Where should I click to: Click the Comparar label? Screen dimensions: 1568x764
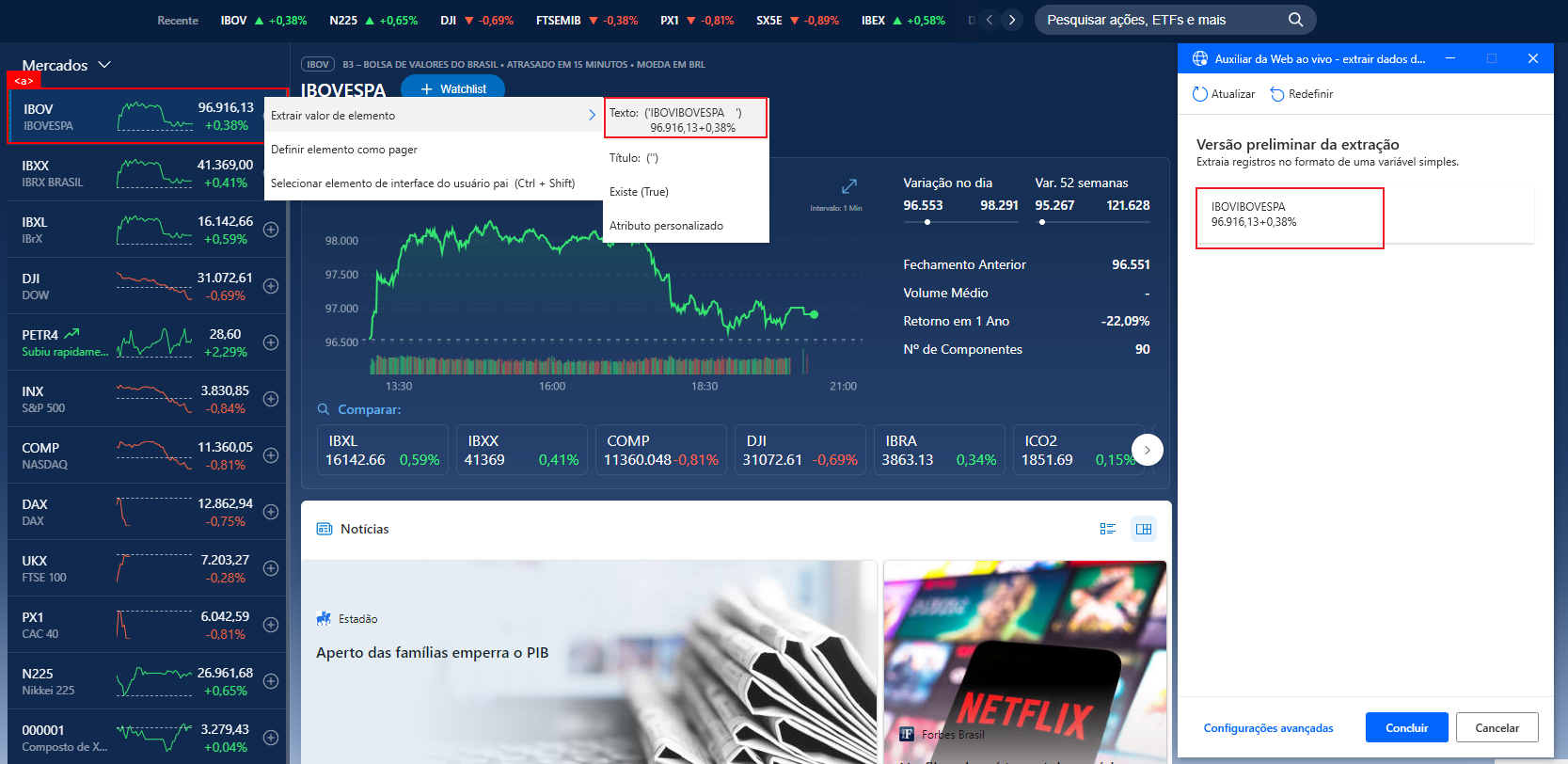pos(370,409)
